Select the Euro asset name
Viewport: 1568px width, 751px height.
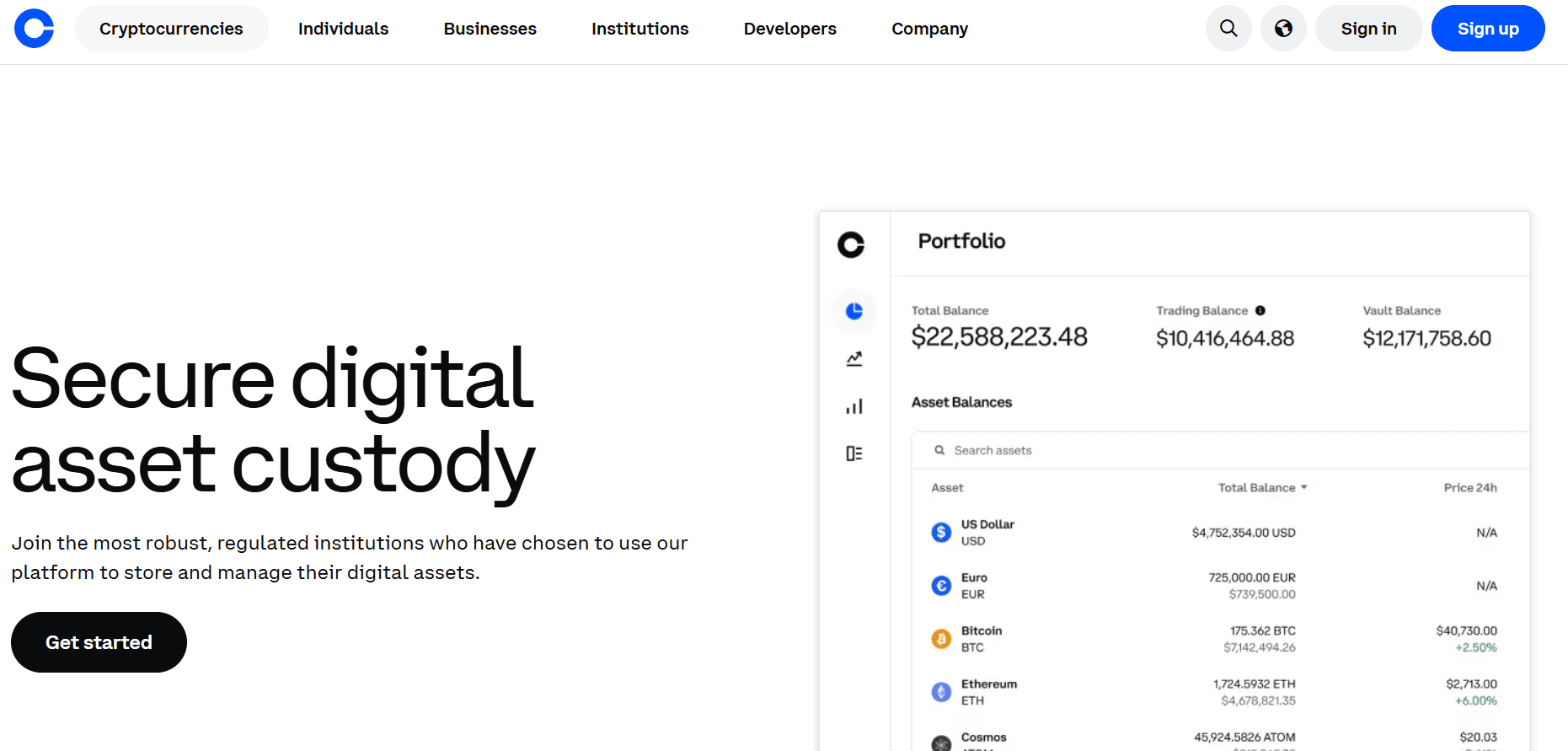tap(974, 577)
